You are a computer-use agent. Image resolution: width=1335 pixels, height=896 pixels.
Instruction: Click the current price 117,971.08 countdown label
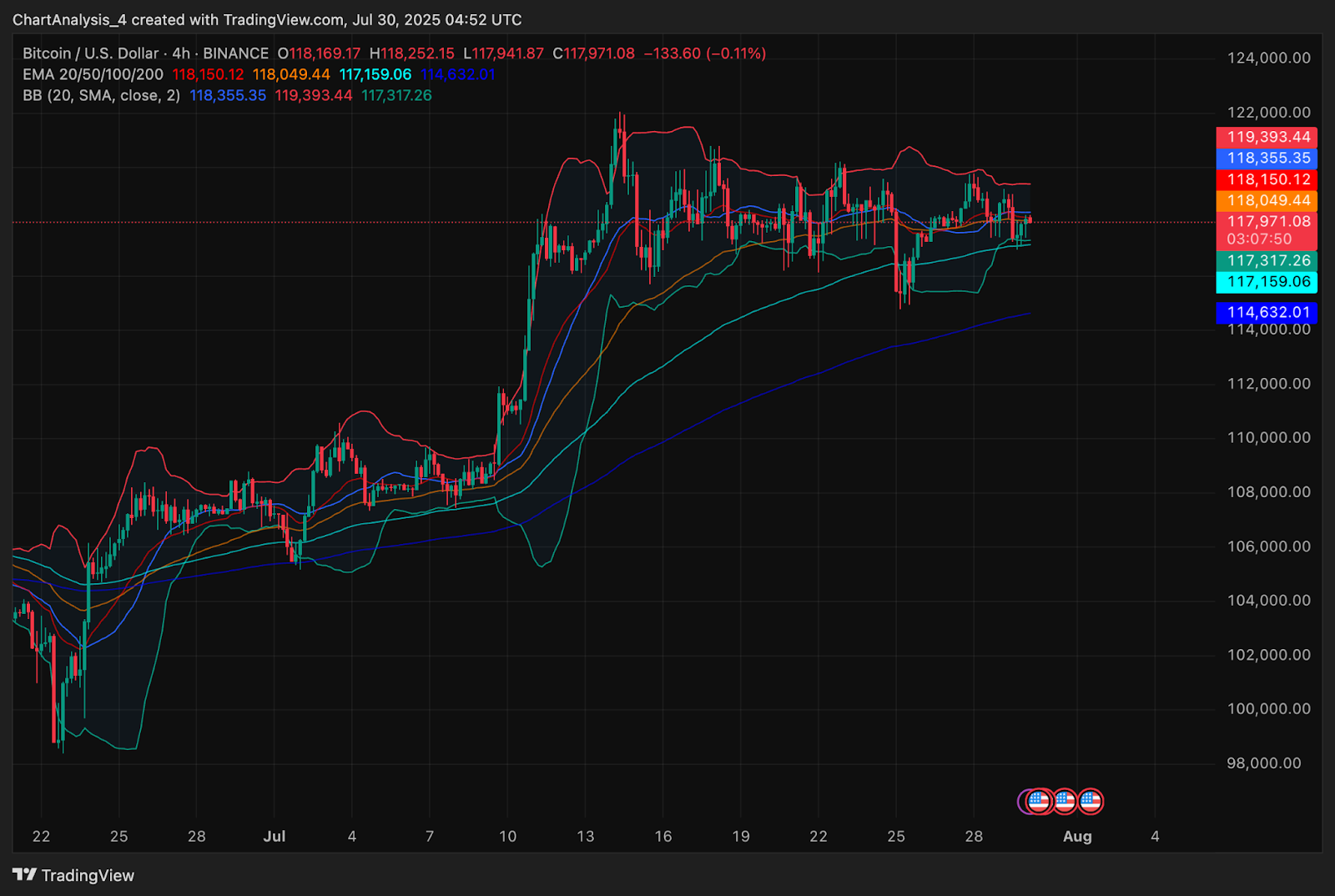pos(1267,230)
